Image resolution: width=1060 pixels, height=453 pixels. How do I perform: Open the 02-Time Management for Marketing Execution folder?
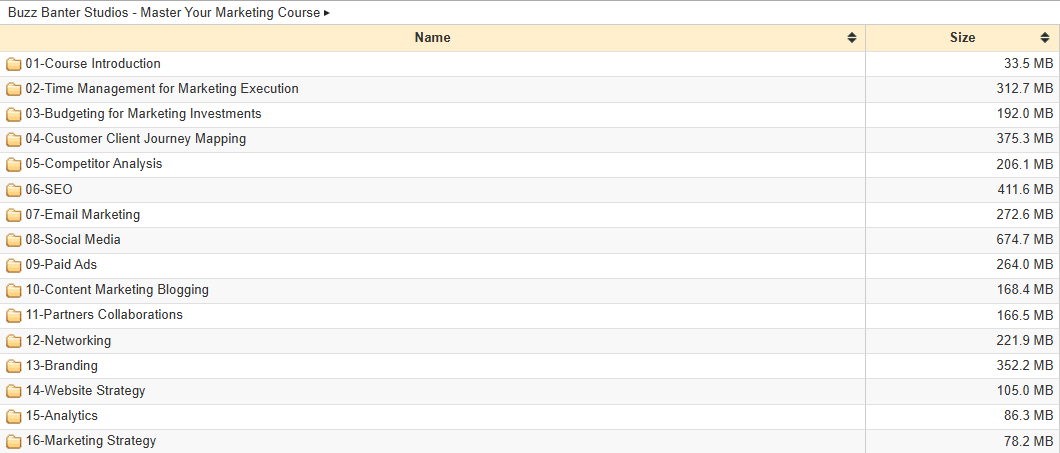click(162, 89)
